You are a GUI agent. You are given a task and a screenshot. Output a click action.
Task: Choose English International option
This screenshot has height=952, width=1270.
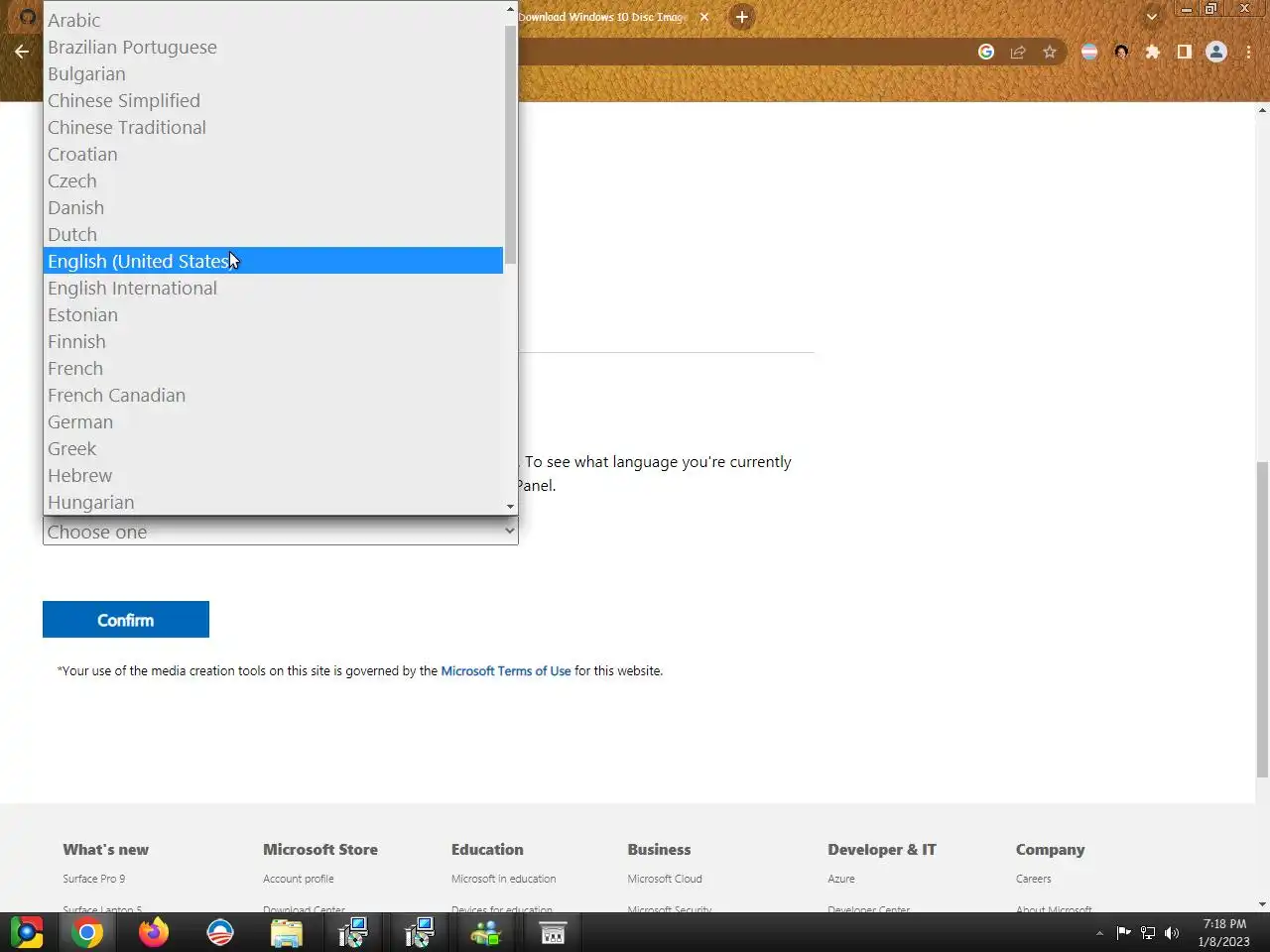coord(274,288)
